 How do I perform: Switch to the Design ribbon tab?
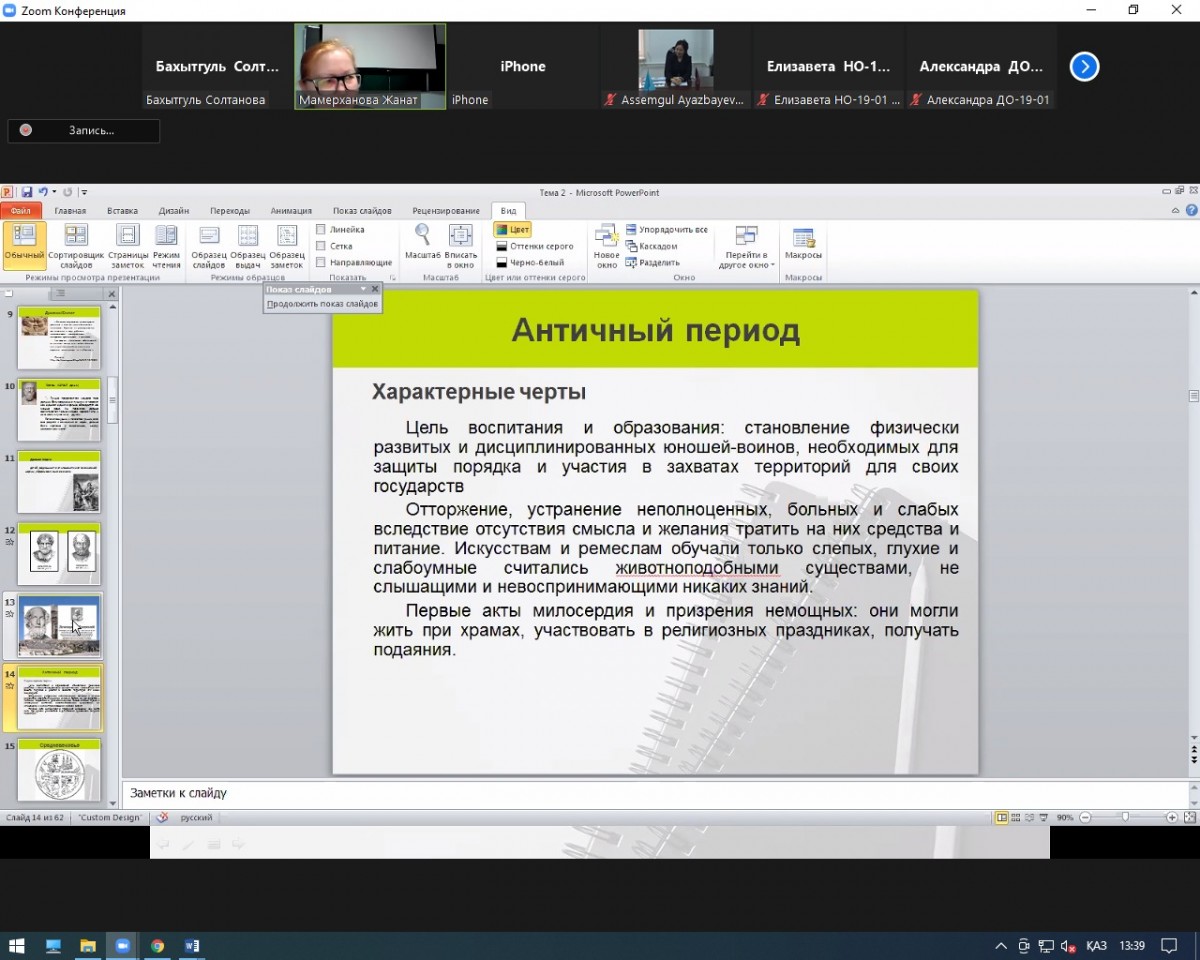174,211
